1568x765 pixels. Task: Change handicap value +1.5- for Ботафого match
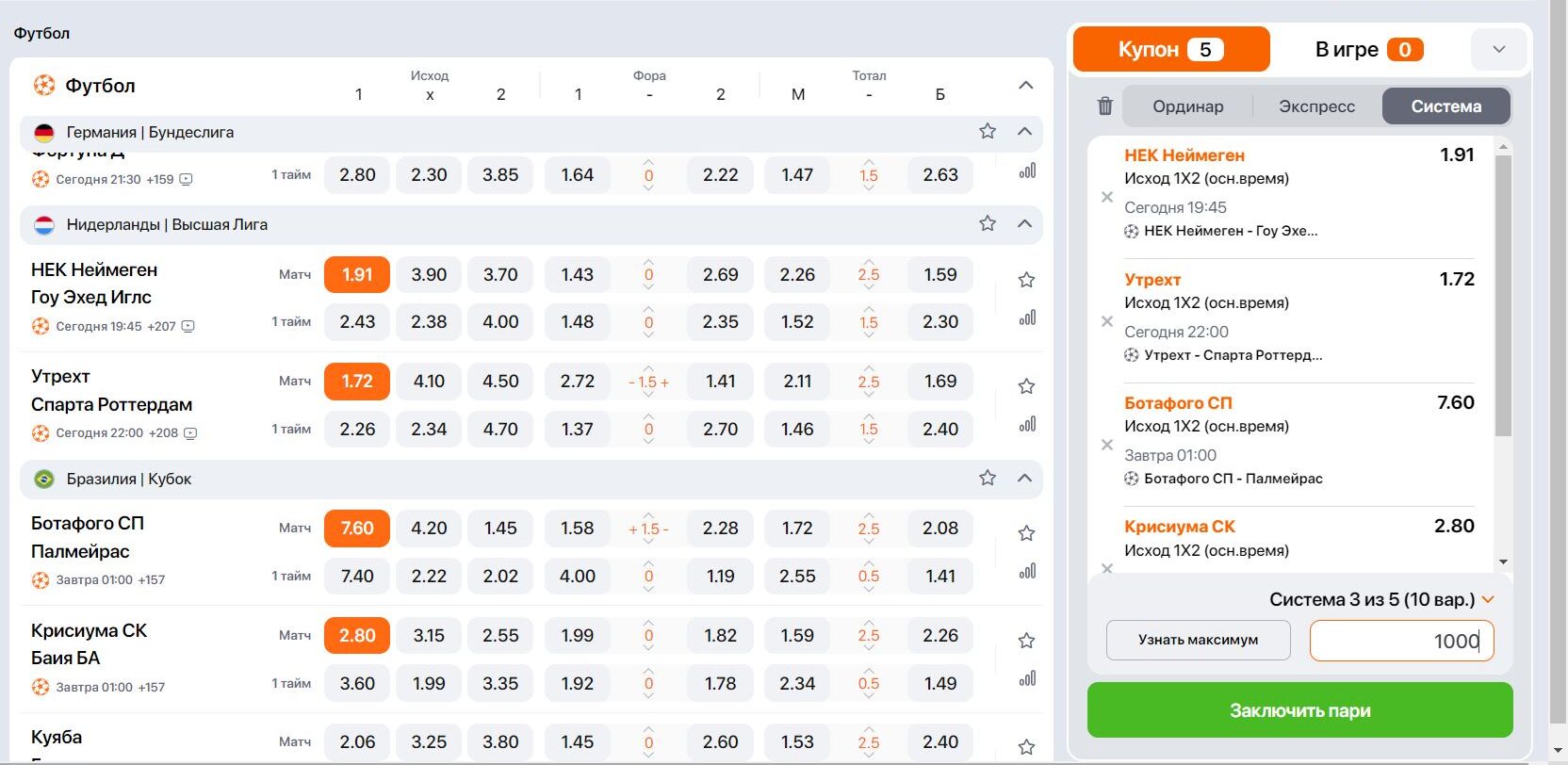pyautogui.click(x=648, y=529)
